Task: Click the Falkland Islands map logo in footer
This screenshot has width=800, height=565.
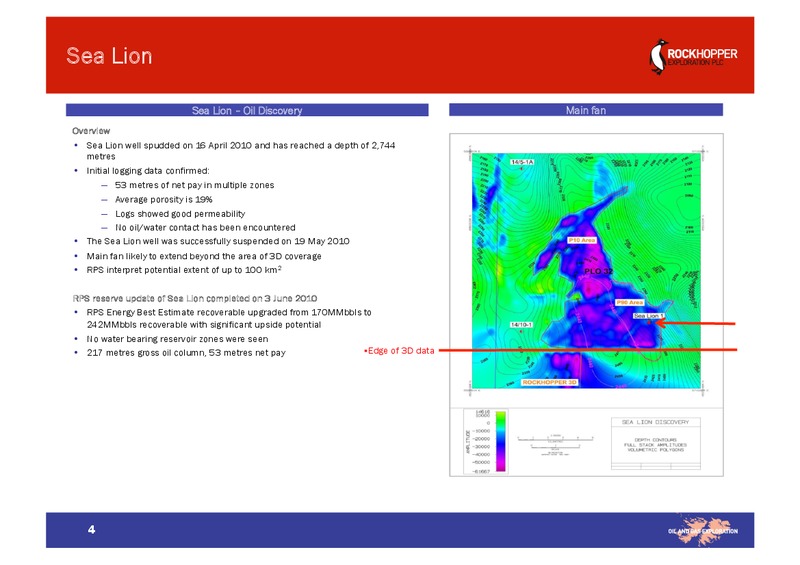Action: click(x=704, y=531)
